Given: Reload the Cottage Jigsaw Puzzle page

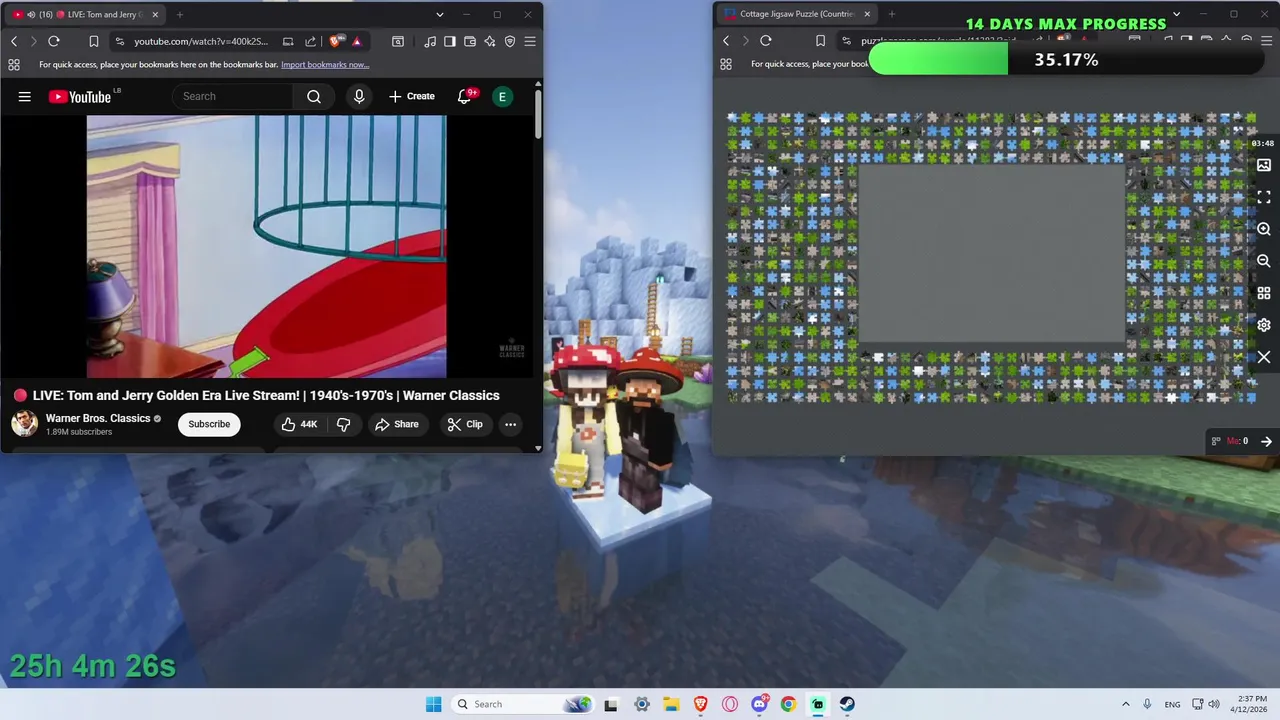Looking at the screenshot, I should pos(766,41).
